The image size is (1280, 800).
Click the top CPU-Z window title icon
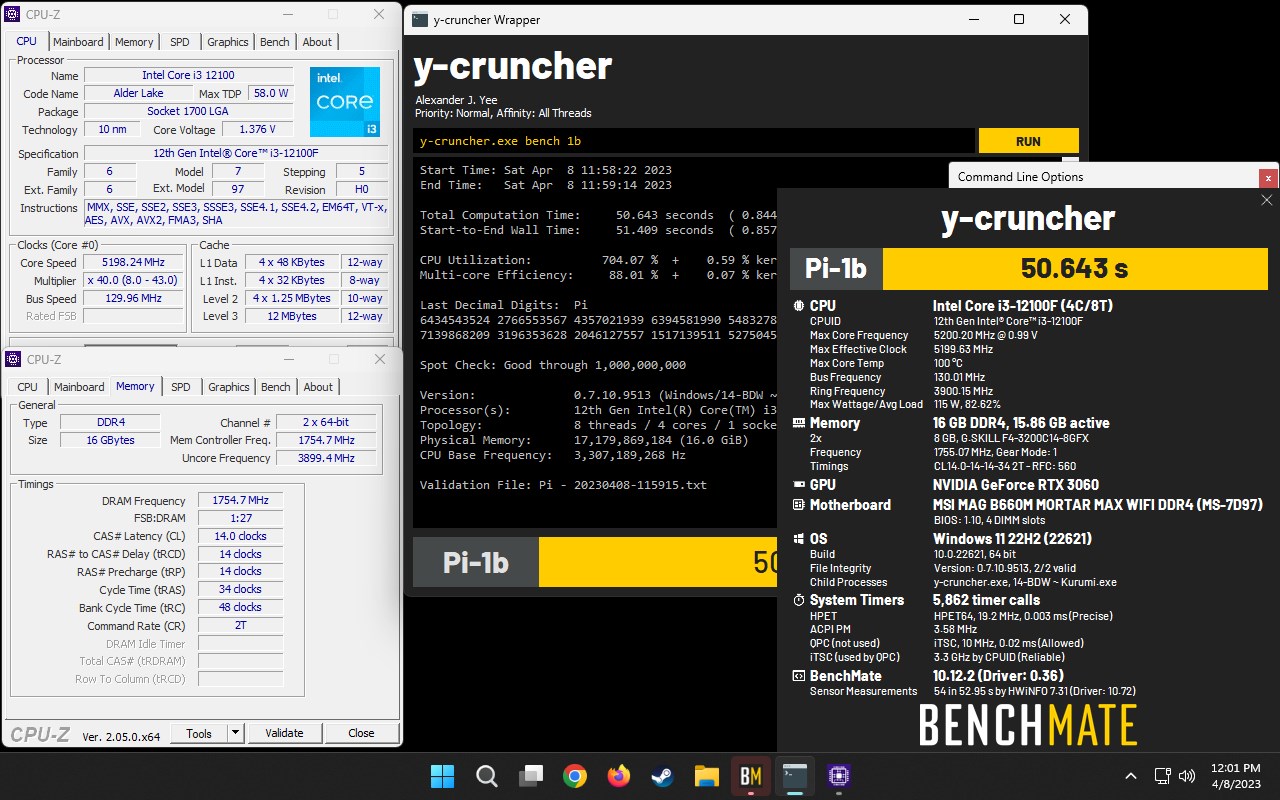click(13, 14)
